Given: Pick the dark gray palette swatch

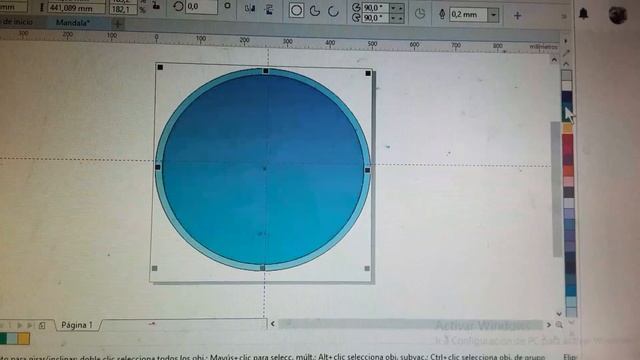Looking at the screenshot, I should click(569, 192).
